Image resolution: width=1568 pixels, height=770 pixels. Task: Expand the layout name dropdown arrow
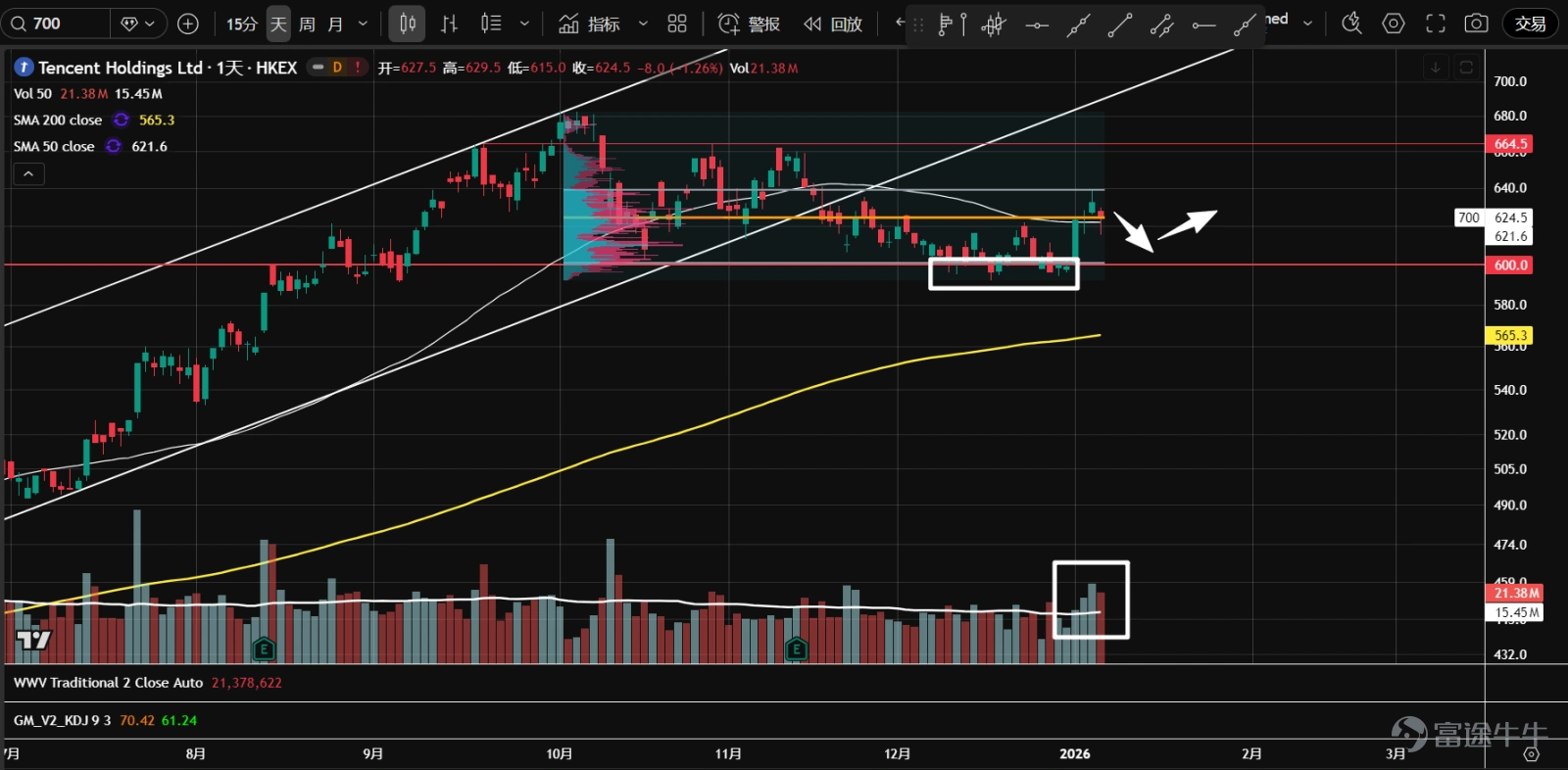tap(1307, 23)
